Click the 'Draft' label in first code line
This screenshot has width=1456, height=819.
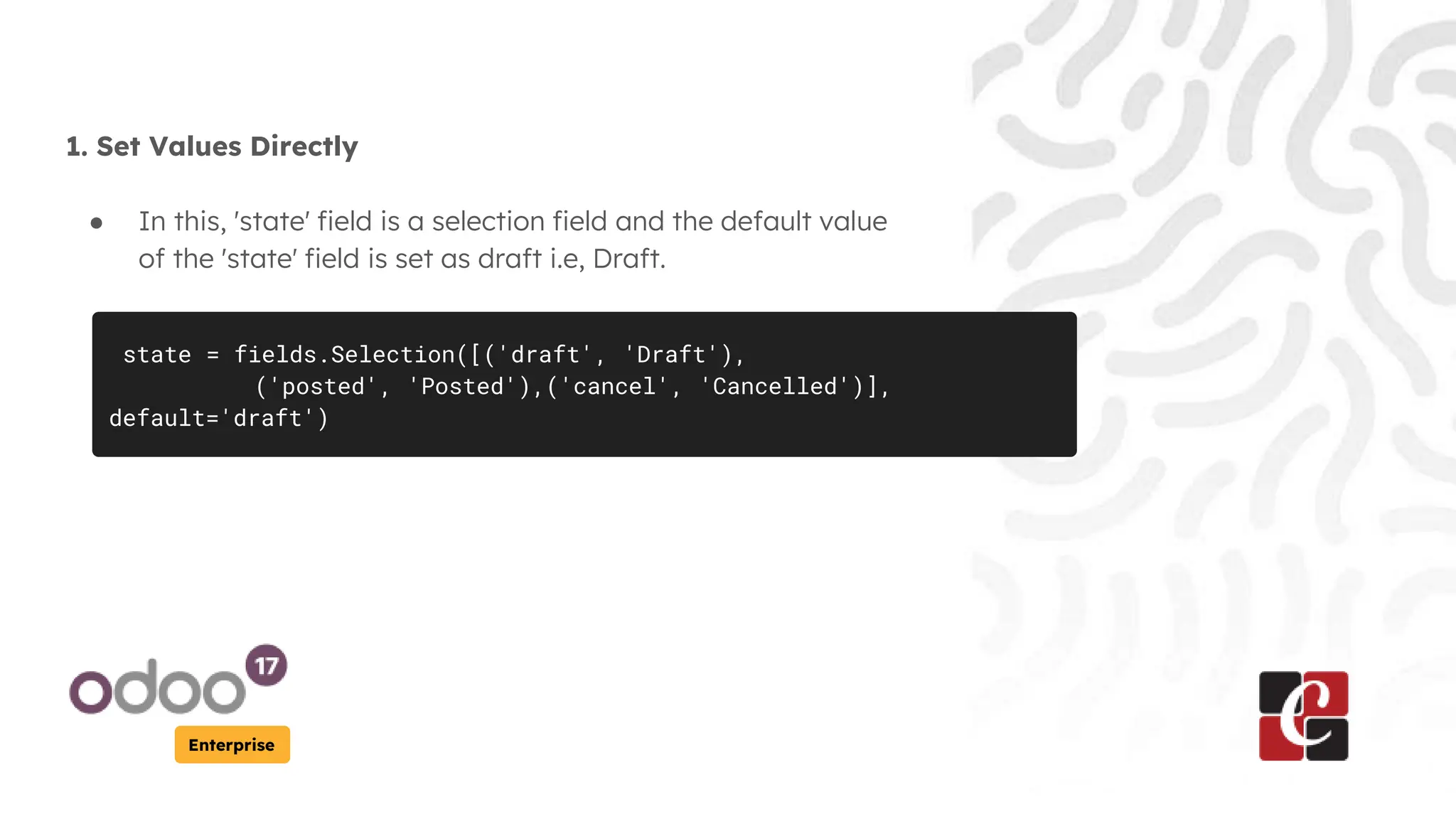(670, 354)
